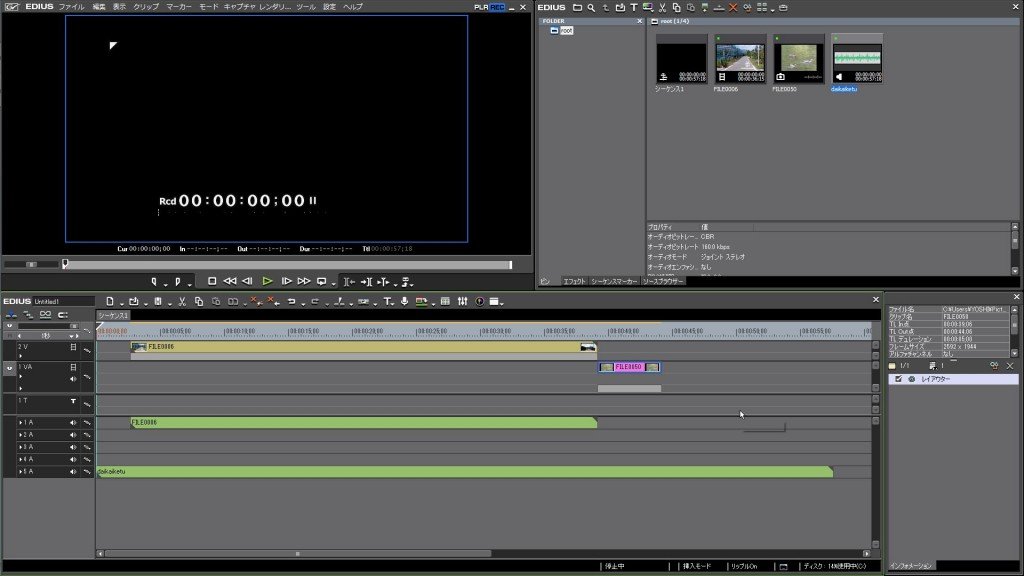1024x576 pixels.
Task: Select the FILE0050 thumbnail in the Bin
Action: click(x=799, y=59)
